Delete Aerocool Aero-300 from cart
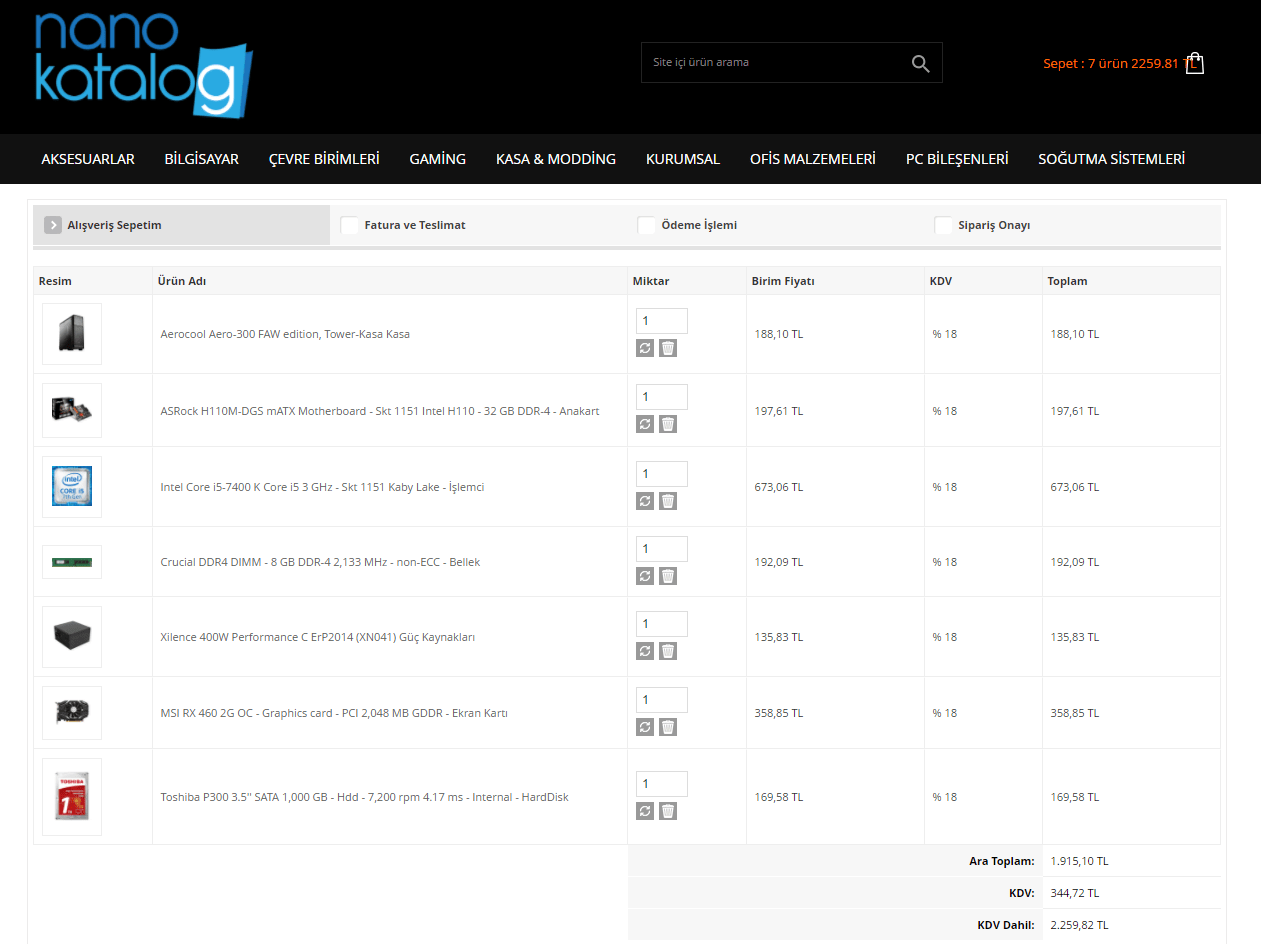The height and width of the screenshot is (944, 1261). tap(668, 348)
